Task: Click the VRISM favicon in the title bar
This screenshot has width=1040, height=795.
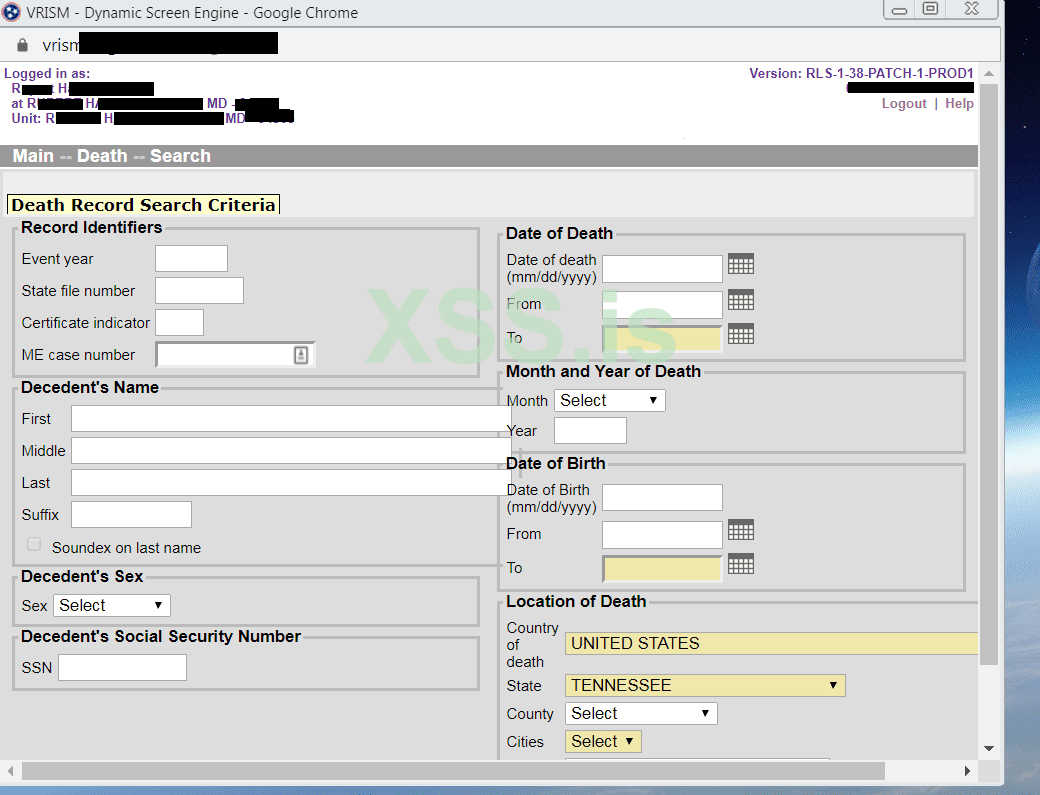Action: (11, 12)
